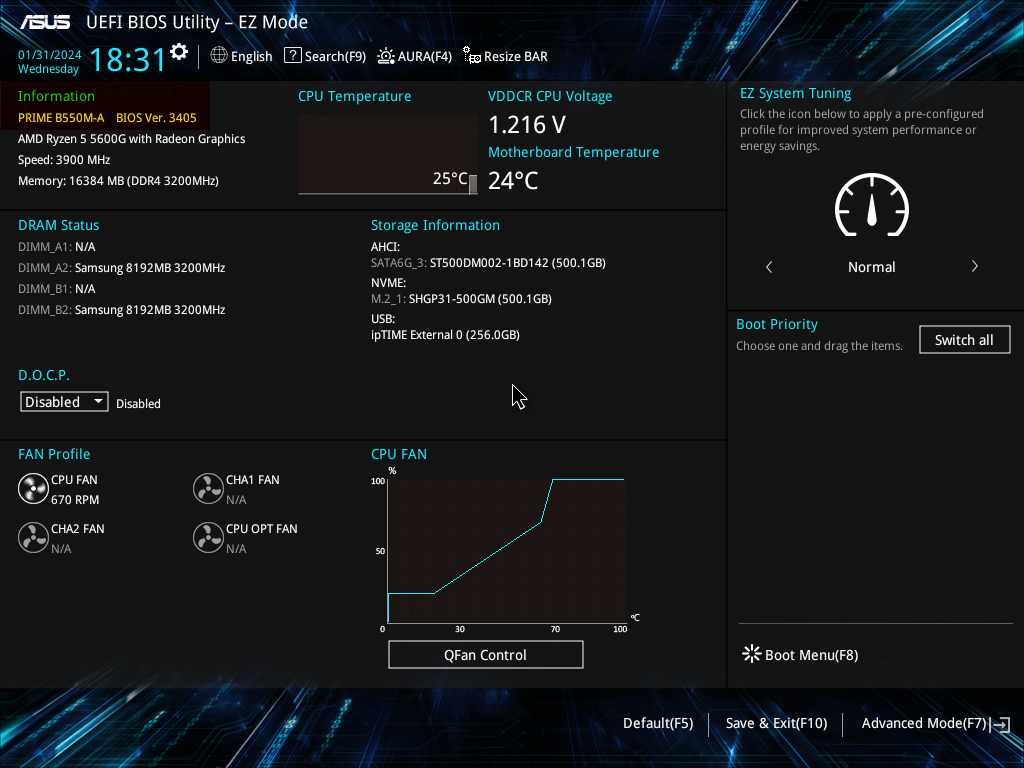Click the CPU FAN icon in FAN Profile
The image size is (1024, 768).
click(x=33, y=488)
